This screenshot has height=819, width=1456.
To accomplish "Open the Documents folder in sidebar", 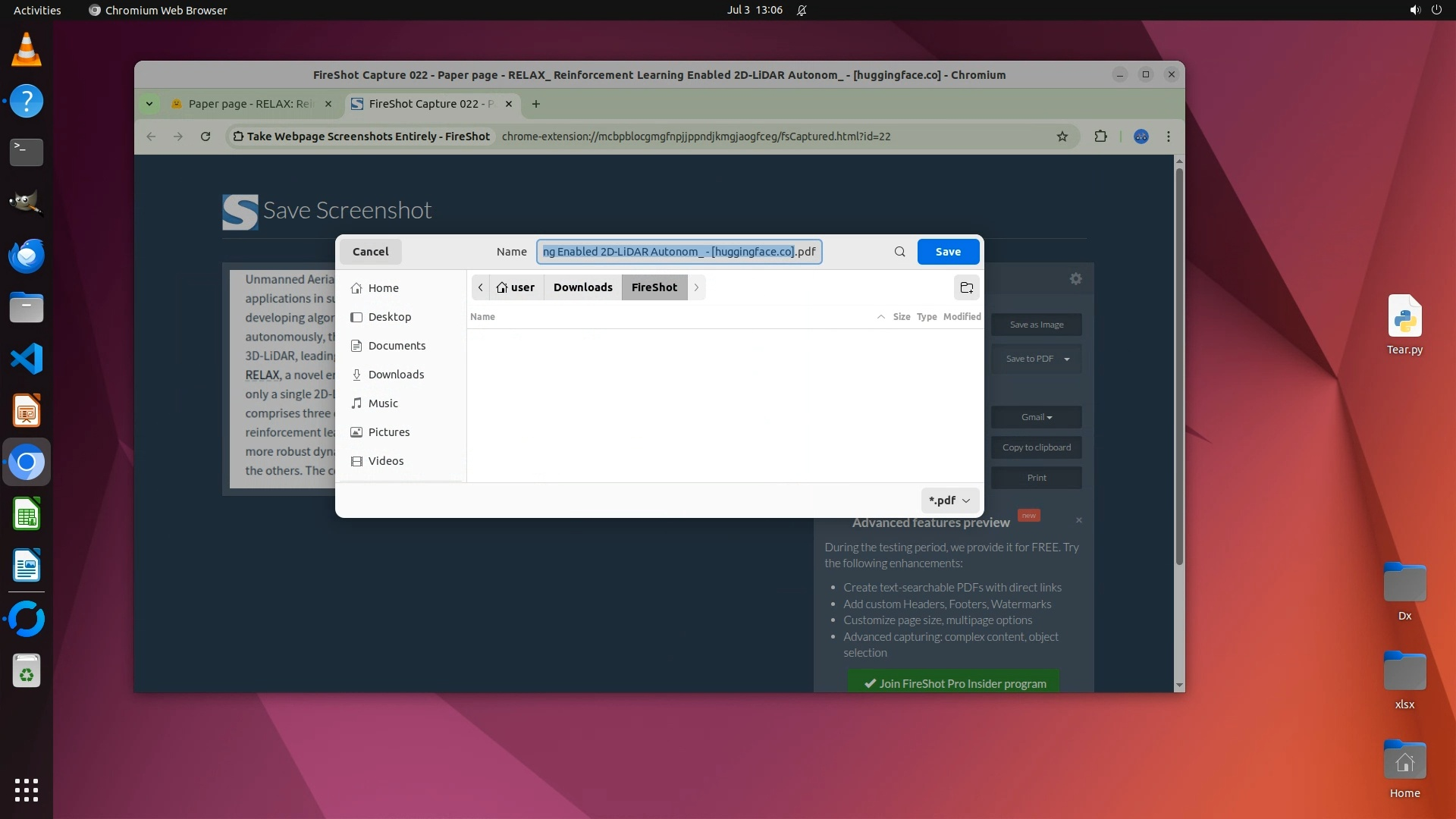I will tap(397, 346).
